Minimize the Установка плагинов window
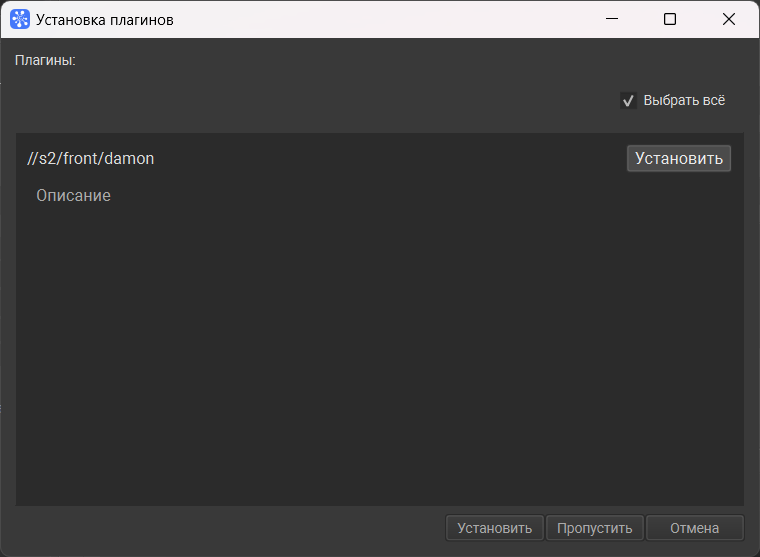760x557 pixels. [x=612, y=19]
